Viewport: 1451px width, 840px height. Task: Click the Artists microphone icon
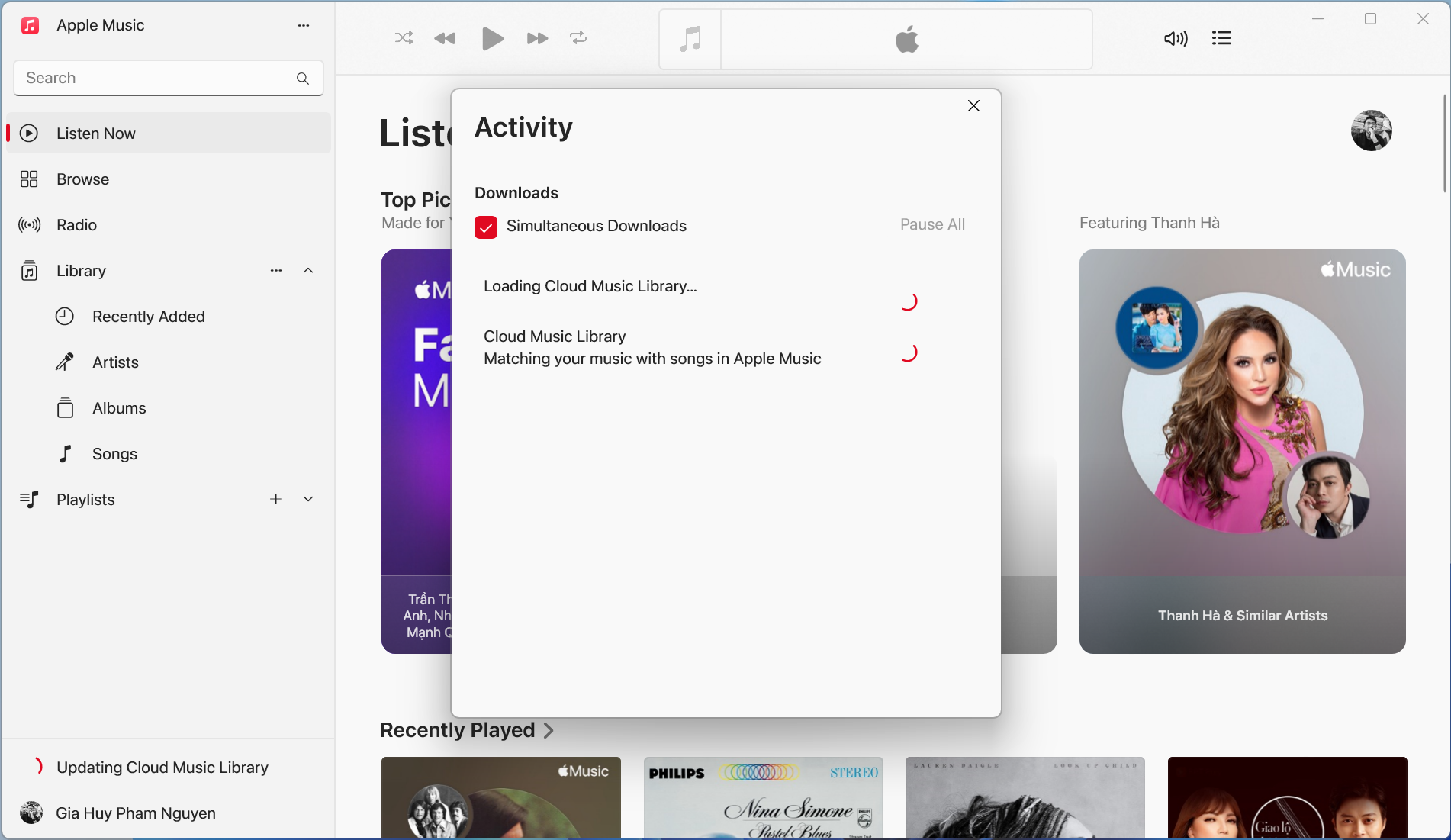click(65, 362)
